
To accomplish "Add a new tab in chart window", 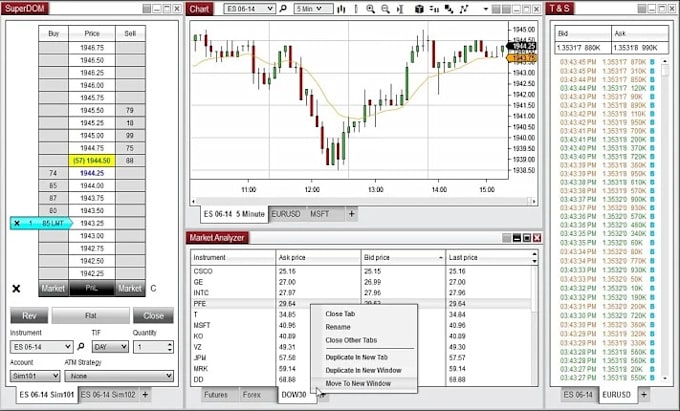I will [x=351, y=214].
